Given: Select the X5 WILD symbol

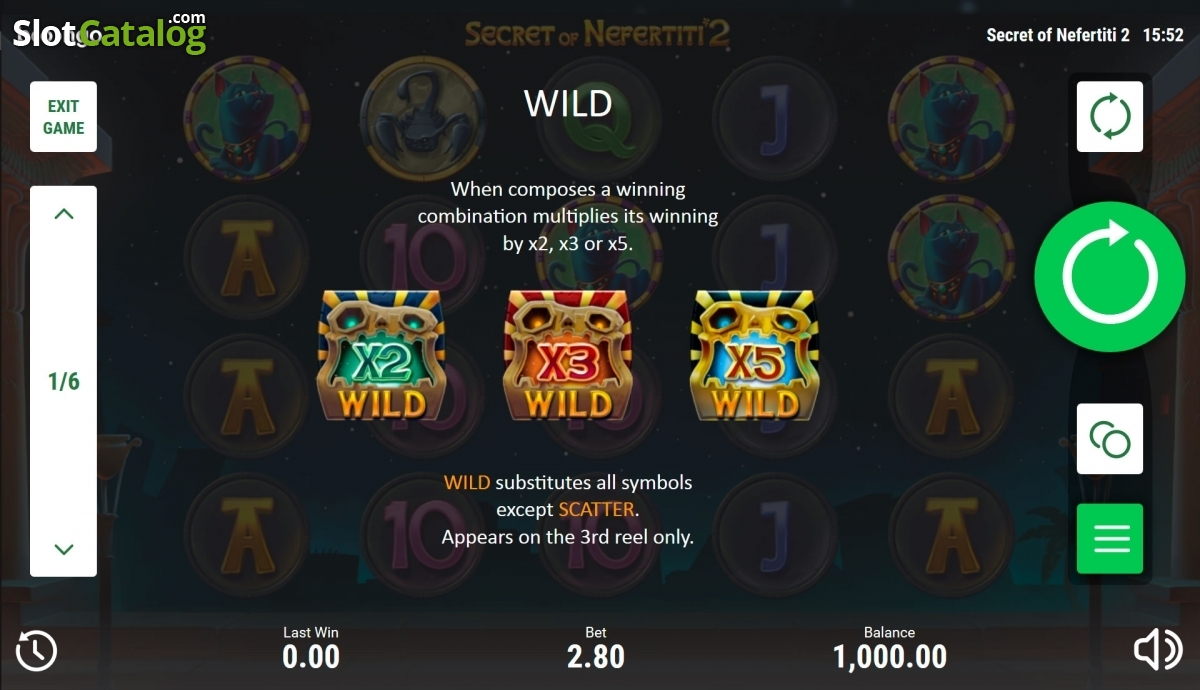Looking at the screenshot, I should point(754,357).
